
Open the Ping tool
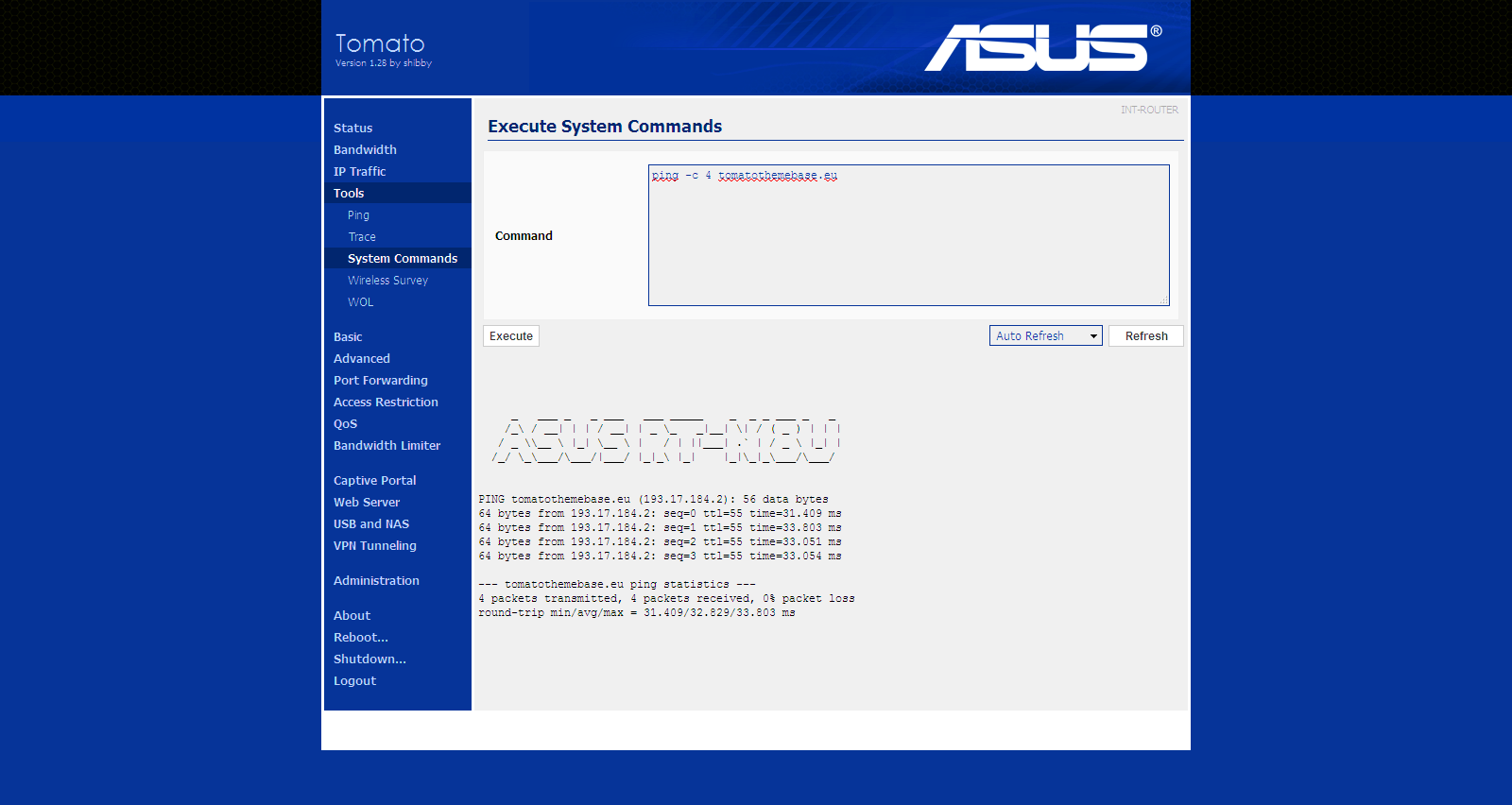(x=358, y=214)
